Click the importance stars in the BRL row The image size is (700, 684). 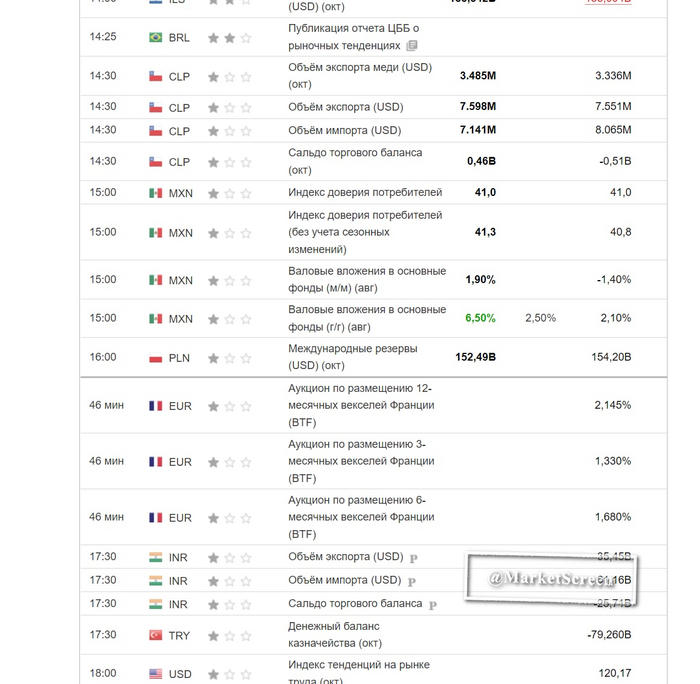tap(229, 38)
